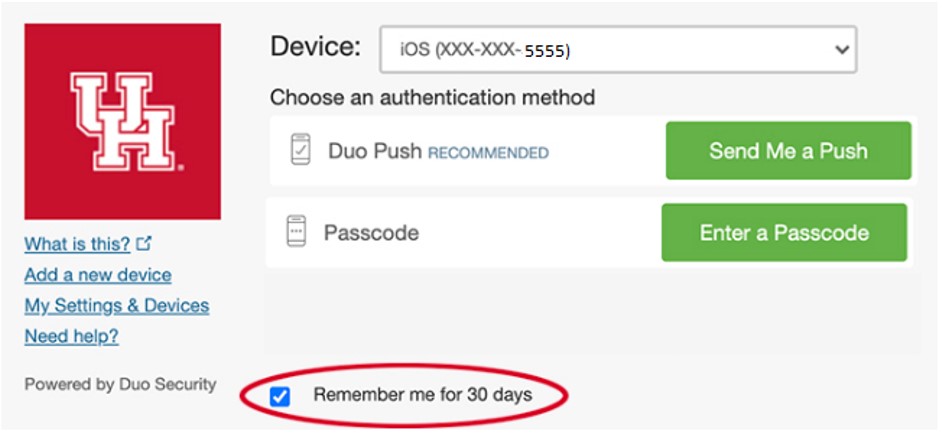The width and height of the screenshot is (942, 436).
Task: Expand the Device list using the chevron arrow
Action: 843,49
